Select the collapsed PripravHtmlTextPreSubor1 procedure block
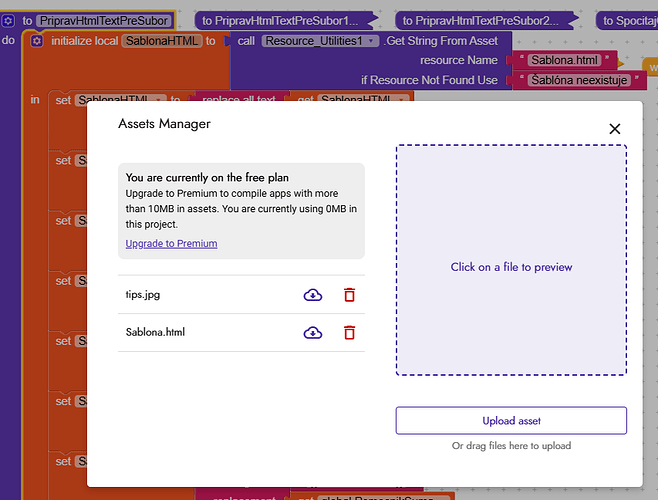The width and height of the screenshot is (658, 500). tap(285, 21)
